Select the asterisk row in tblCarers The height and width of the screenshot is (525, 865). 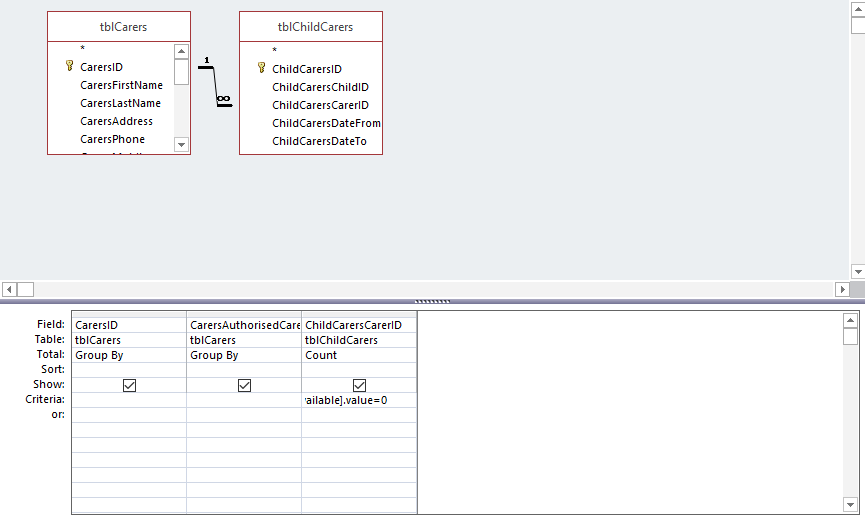[x=82, y=49]
